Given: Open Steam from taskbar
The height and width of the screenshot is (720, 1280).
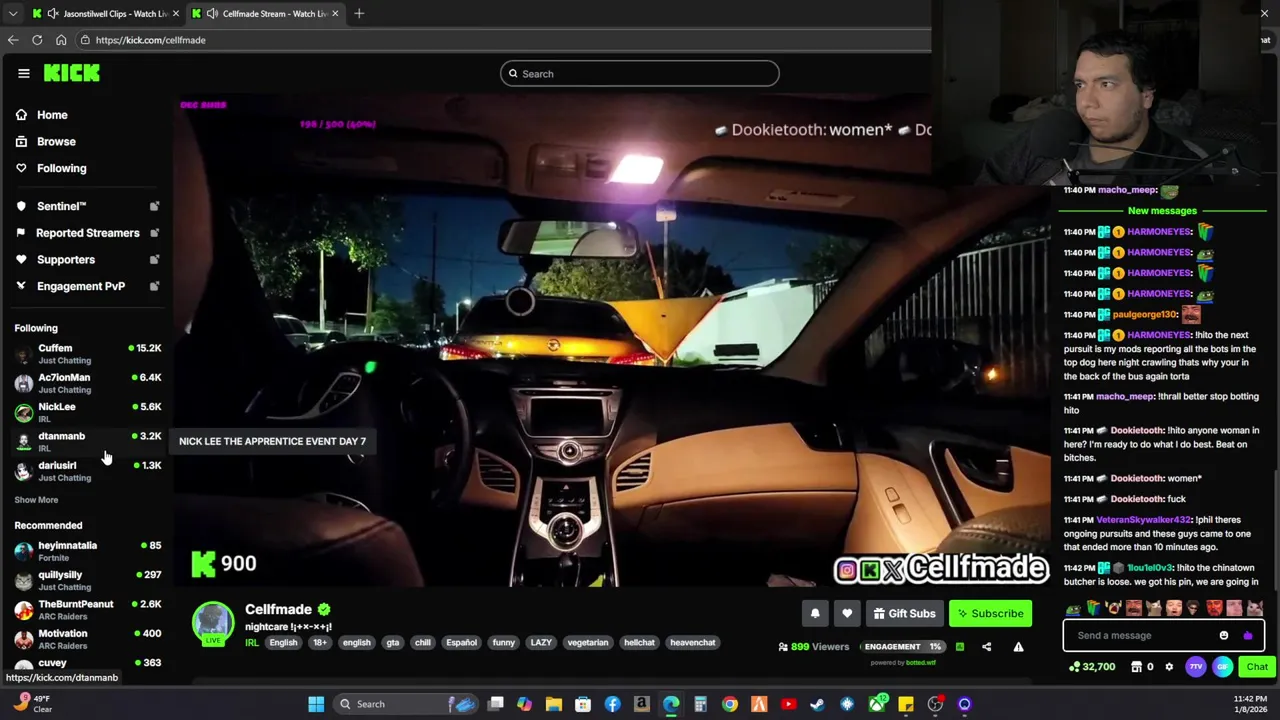Looking at the screenshot, I should pos(817,704).
